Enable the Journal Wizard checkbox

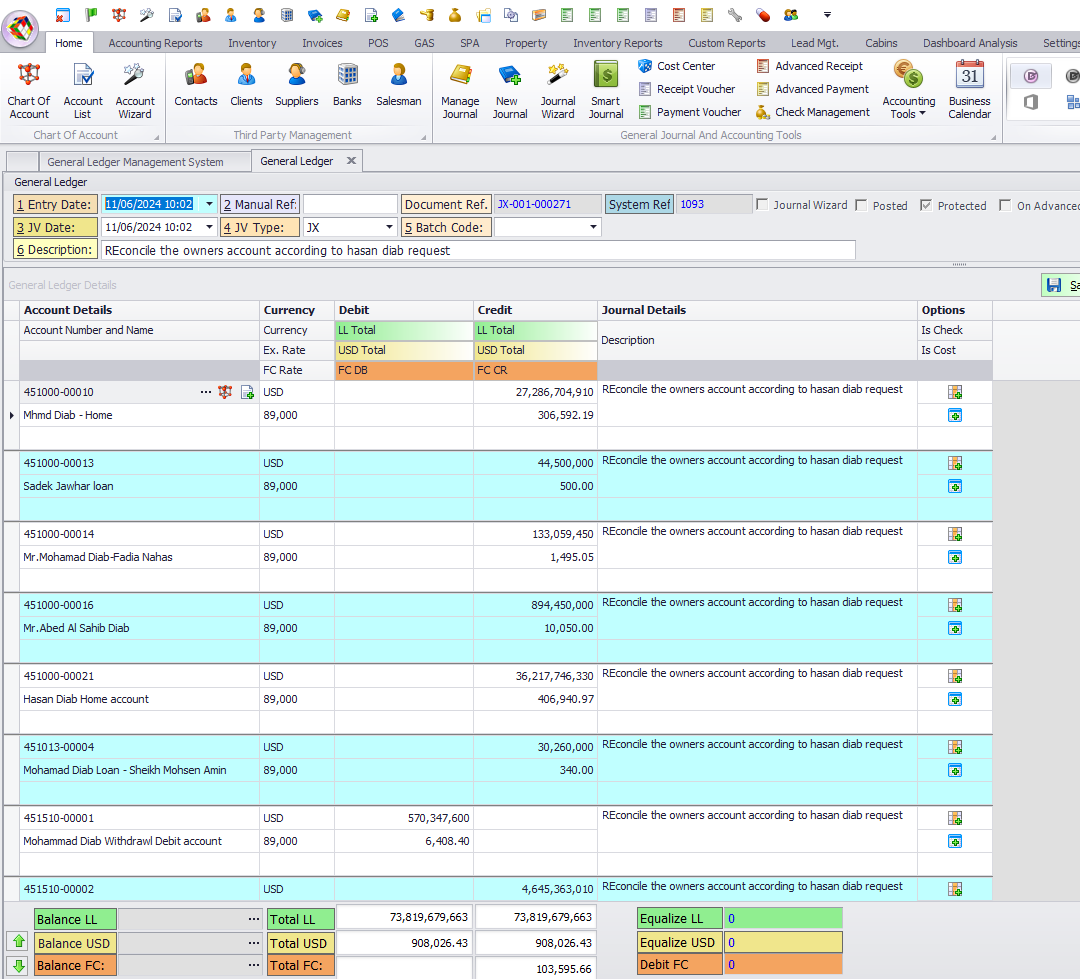[x=763, y=205]
